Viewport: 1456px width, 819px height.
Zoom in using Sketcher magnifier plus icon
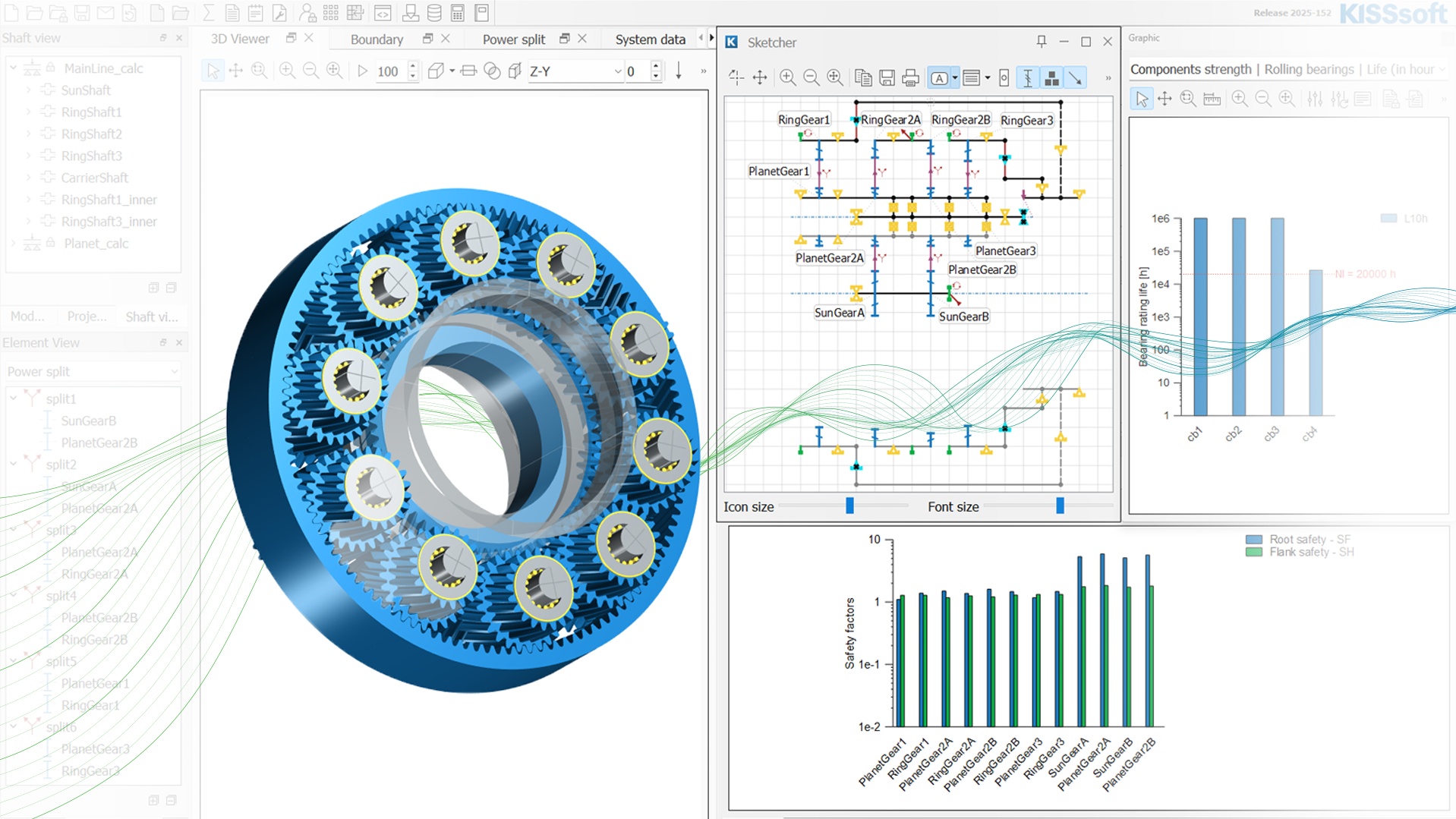787,77
